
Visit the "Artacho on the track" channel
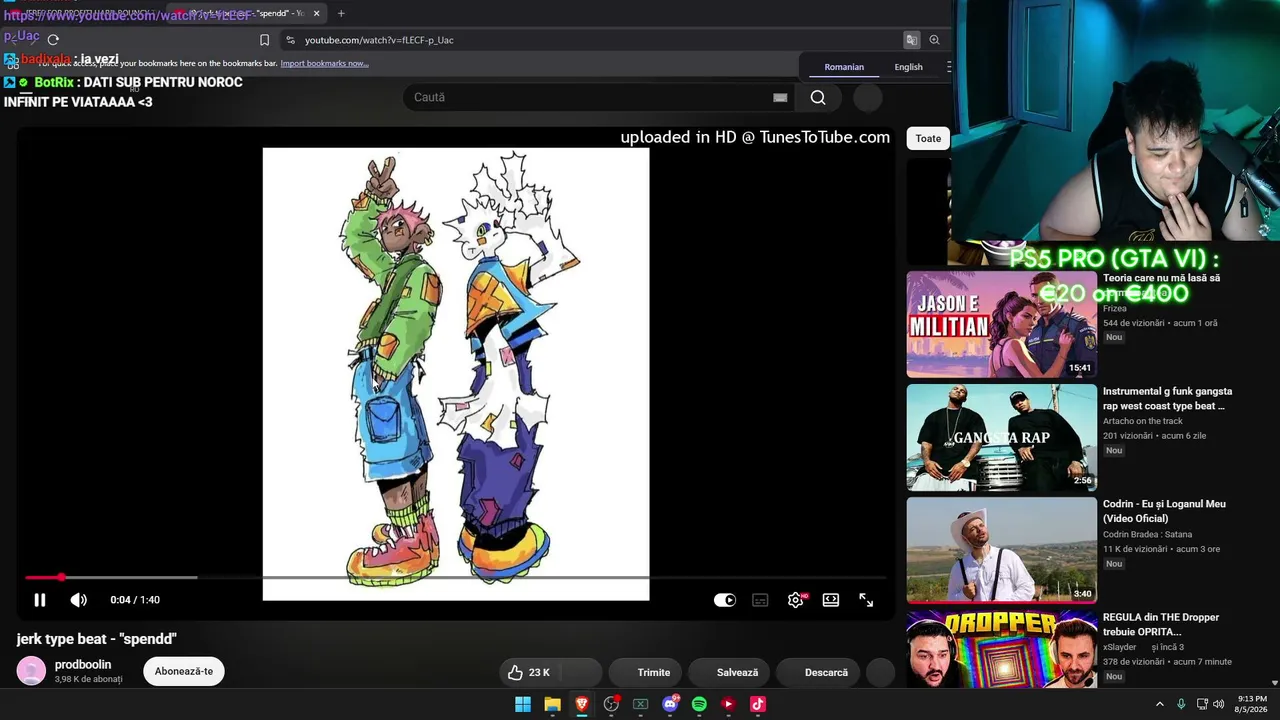(x=1143, y=421)
